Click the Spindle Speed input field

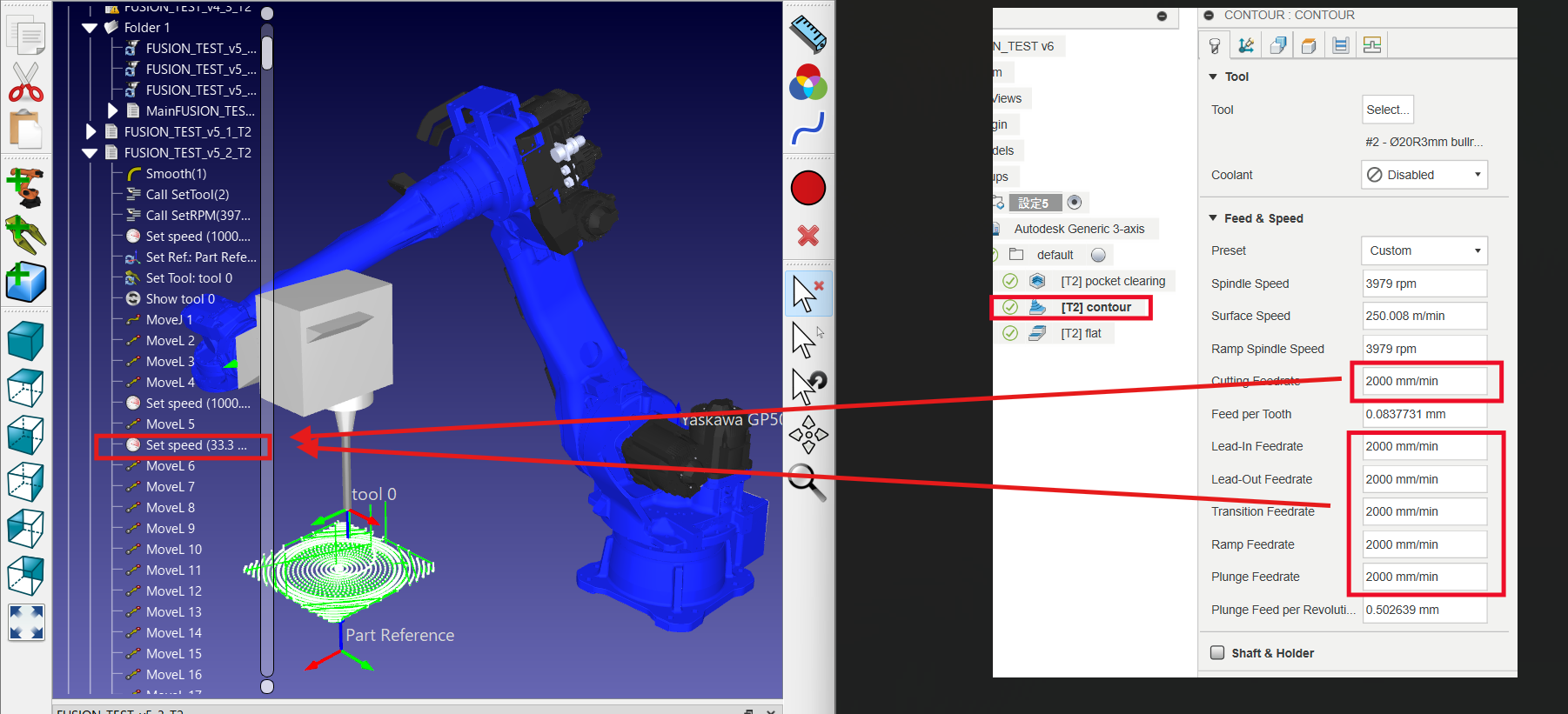click(1424, 284)
